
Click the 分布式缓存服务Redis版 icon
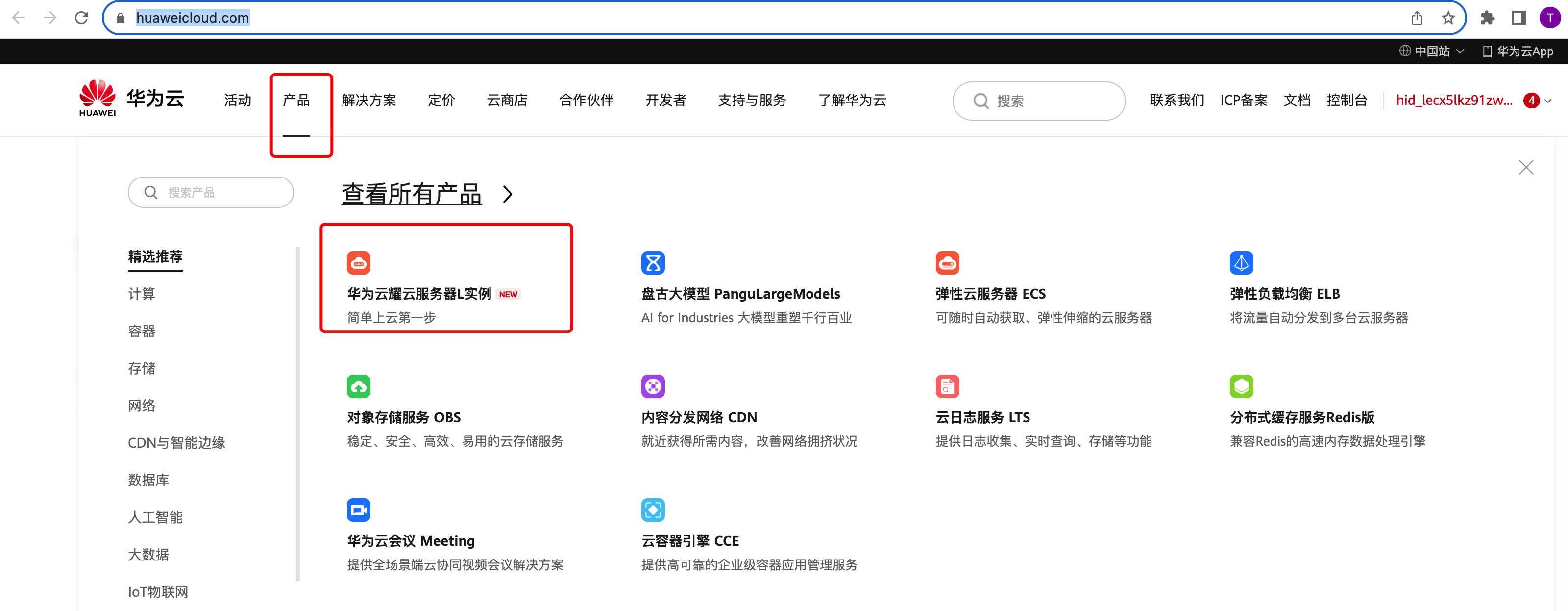pos(1241,386)
